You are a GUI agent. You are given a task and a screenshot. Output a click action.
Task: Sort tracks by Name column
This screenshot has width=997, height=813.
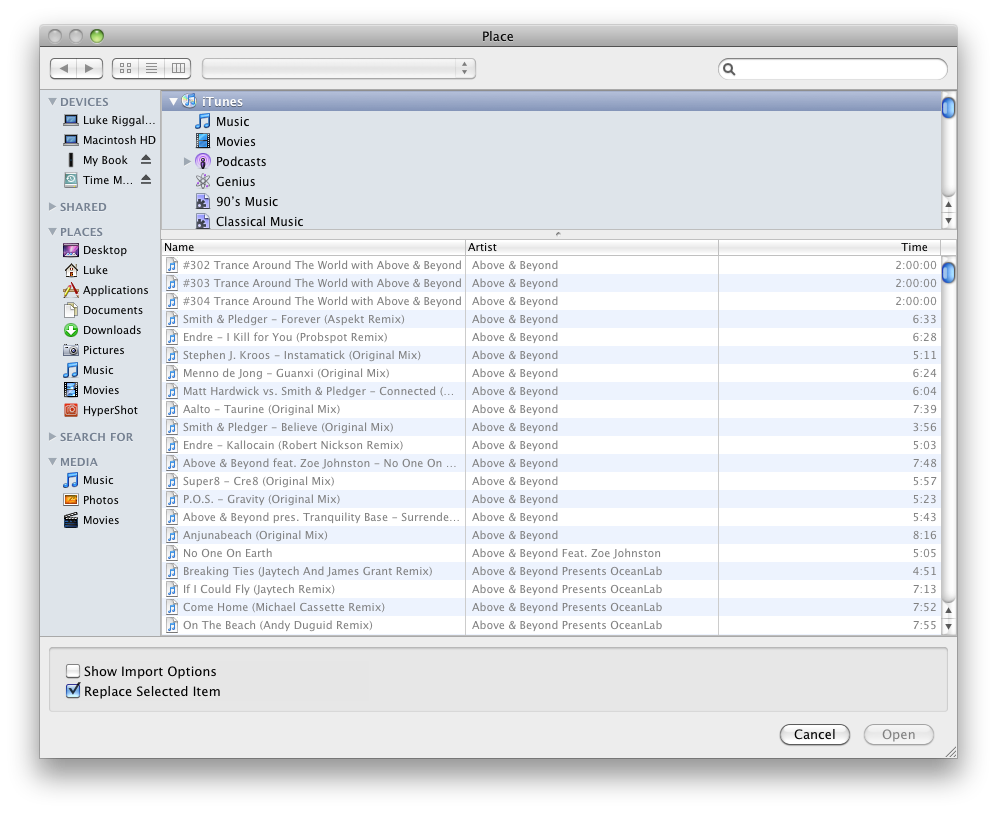coord(313,247)
